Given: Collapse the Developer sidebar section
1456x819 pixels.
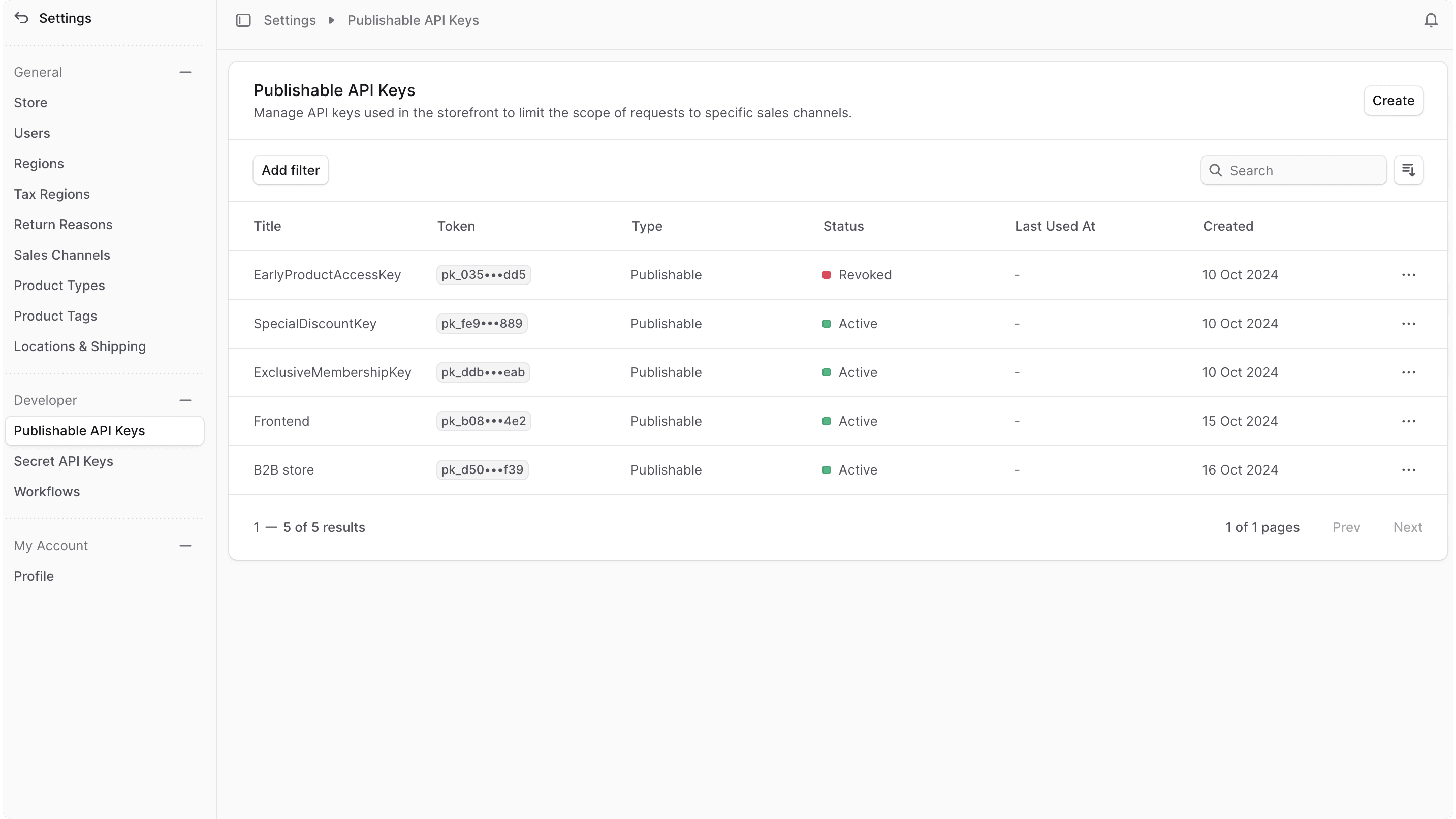Looking at the screenshot, I should 185,400.
